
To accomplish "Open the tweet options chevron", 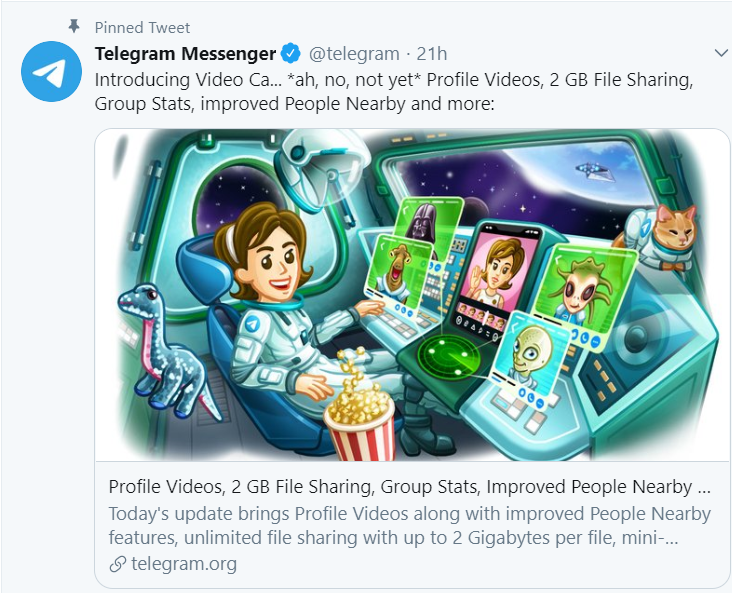I will click(x=722, y=53).
